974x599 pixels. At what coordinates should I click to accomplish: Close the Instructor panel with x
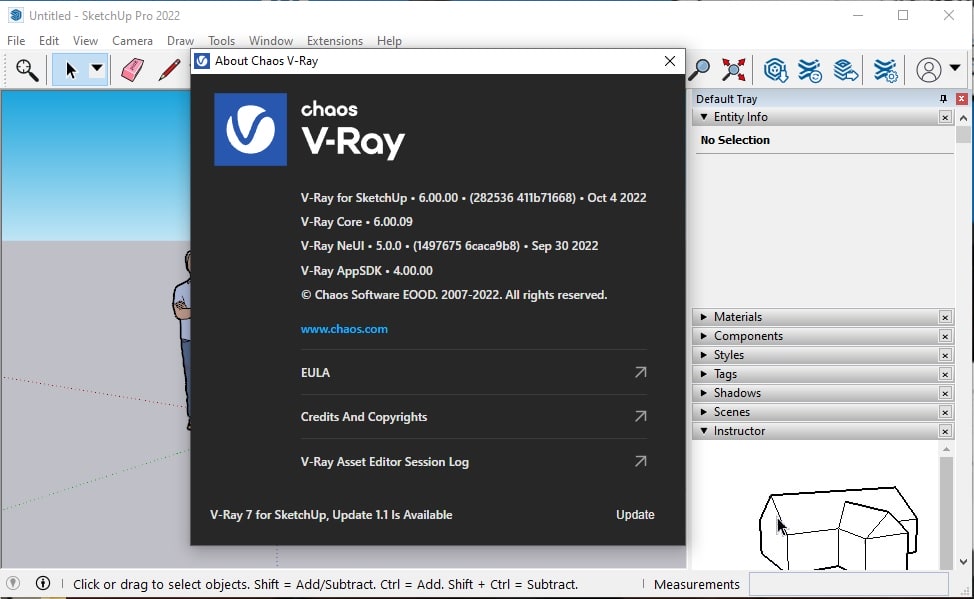(x=945, y=431)
